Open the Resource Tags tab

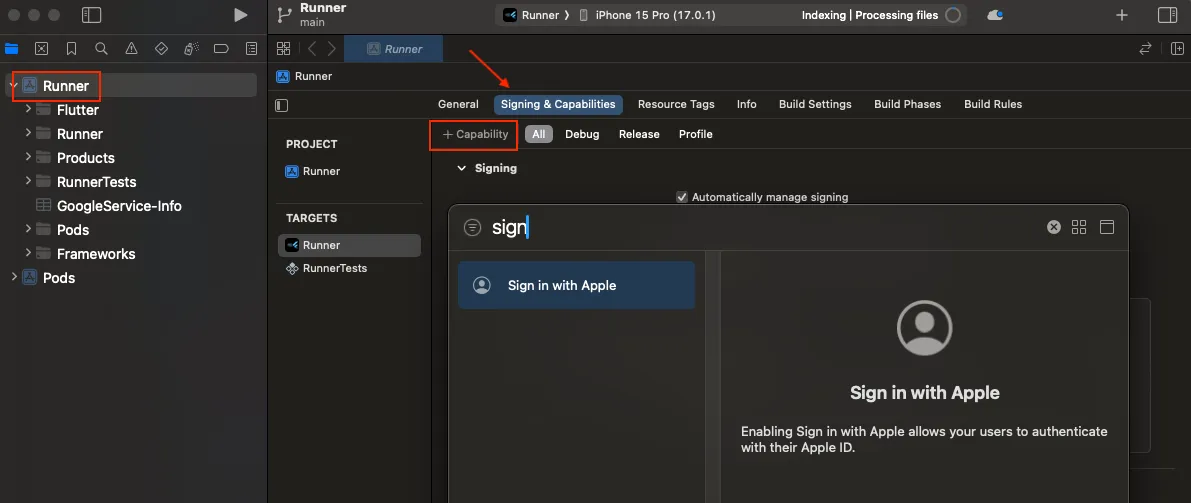676,104
